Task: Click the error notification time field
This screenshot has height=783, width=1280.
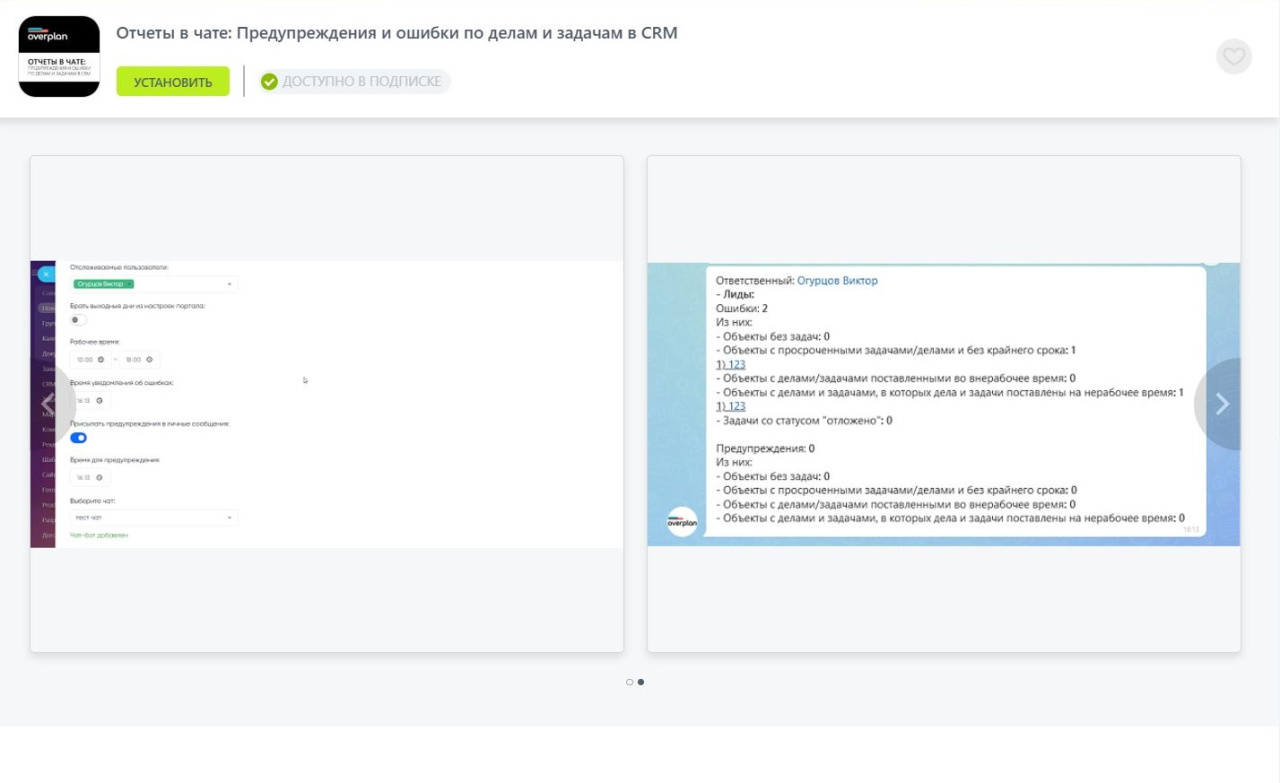Action: [89, 400]
